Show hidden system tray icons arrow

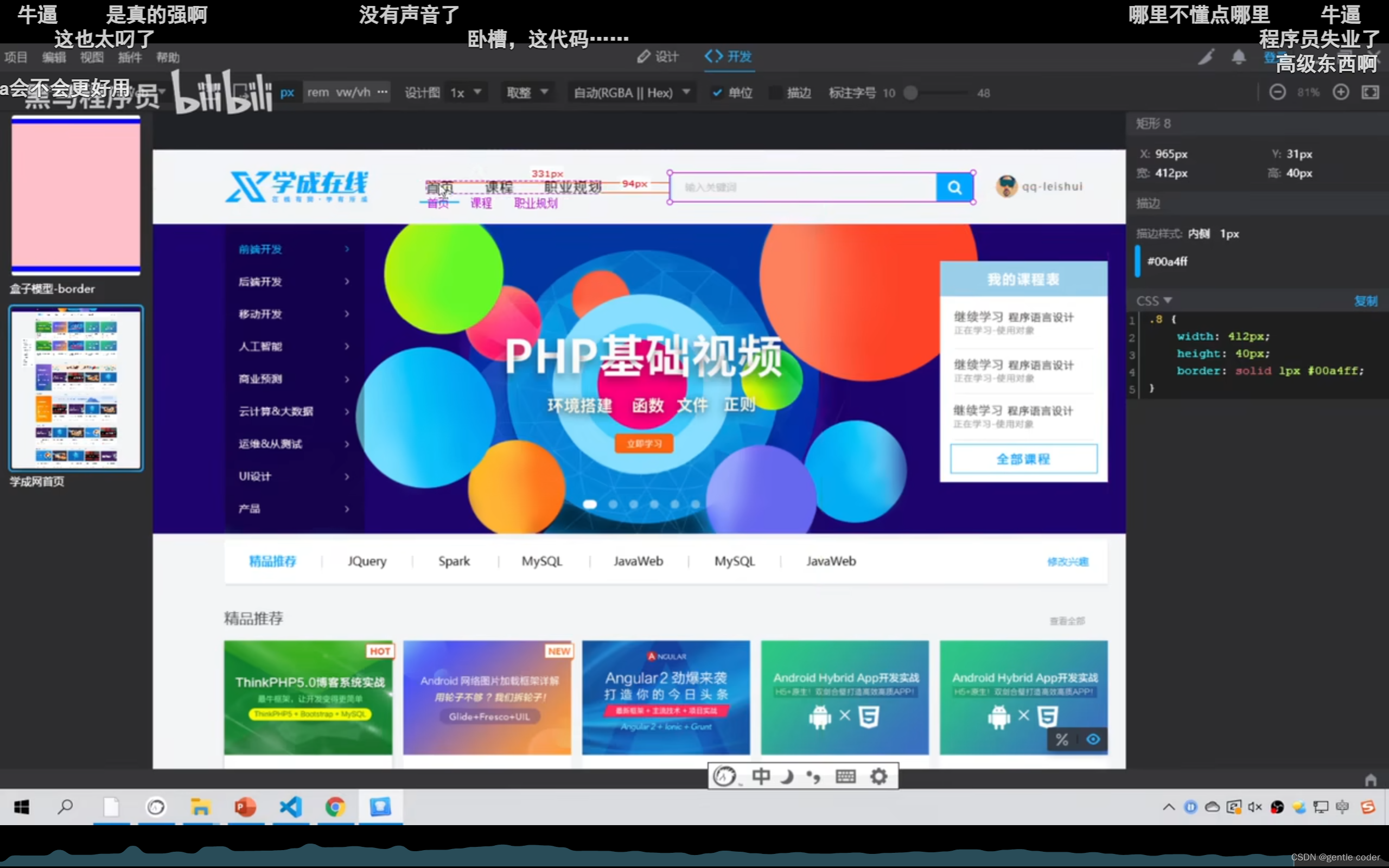1169,807
